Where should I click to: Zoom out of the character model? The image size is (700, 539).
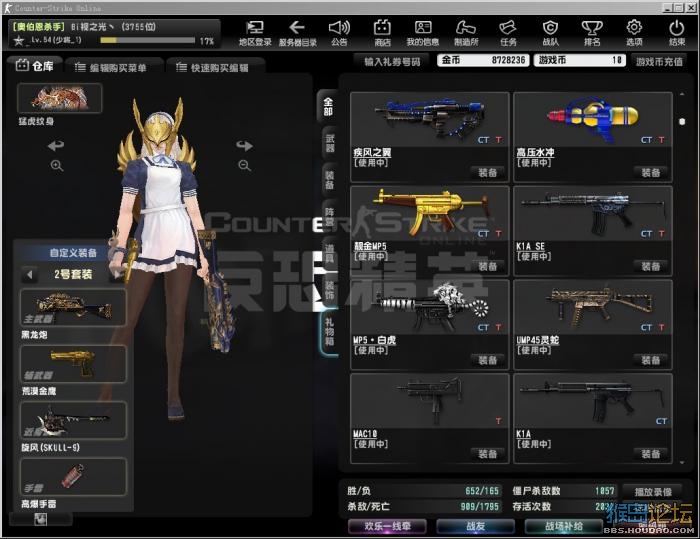click(x=244, y=166)
